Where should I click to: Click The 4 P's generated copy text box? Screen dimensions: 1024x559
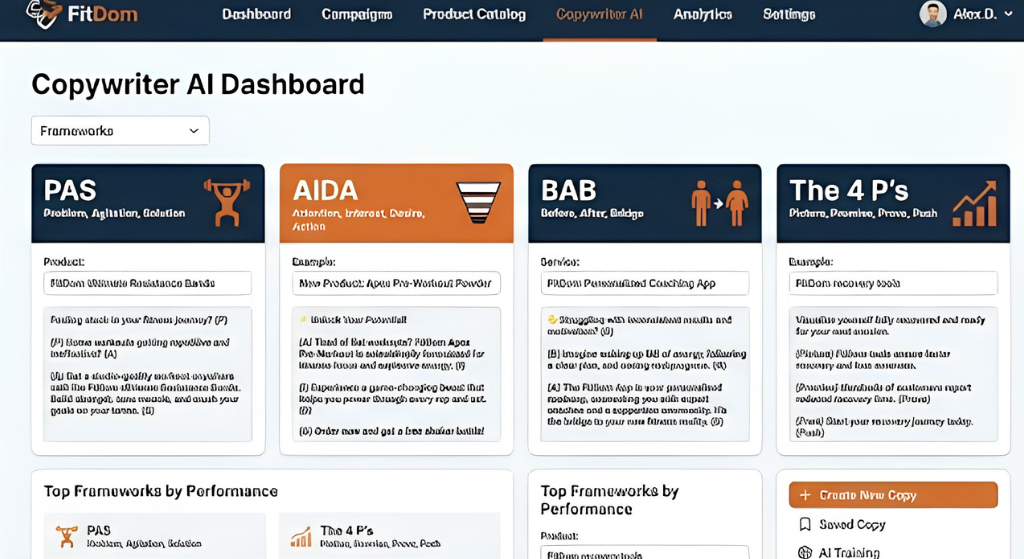click(893, 374)
